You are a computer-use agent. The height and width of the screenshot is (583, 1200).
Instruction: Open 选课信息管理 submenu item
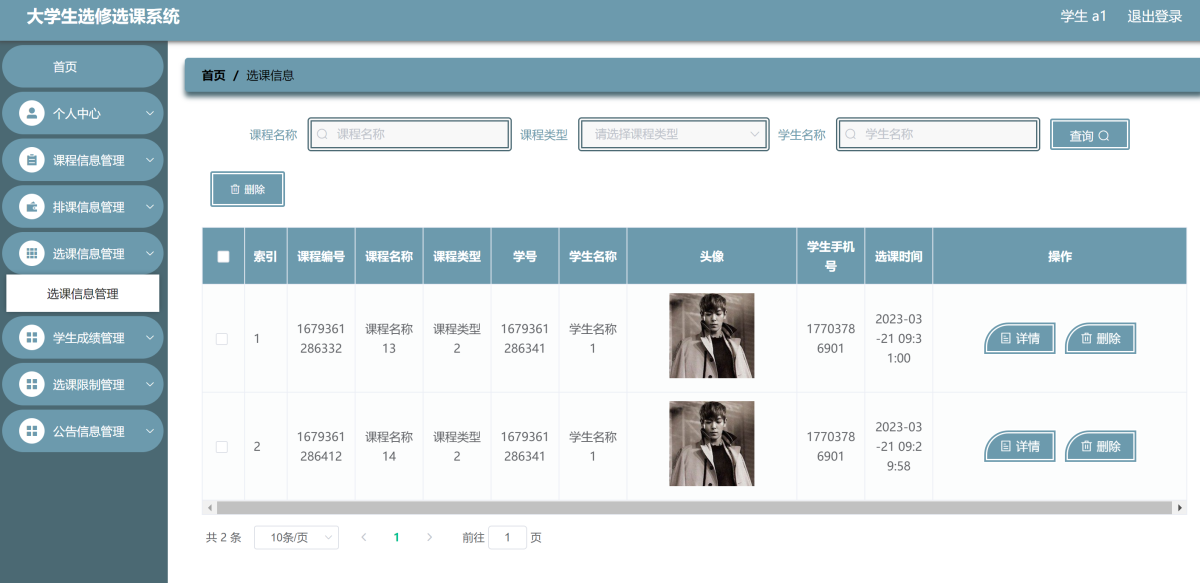coord(83,294)
